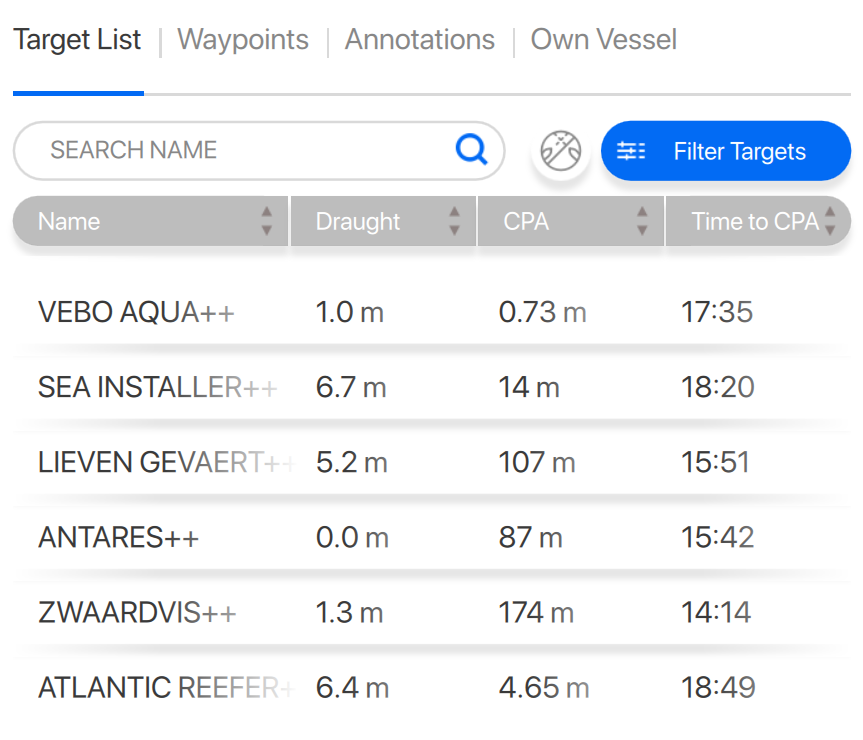Switch to the Waypoints tab
863x740 pixels.
pos(243,40)
